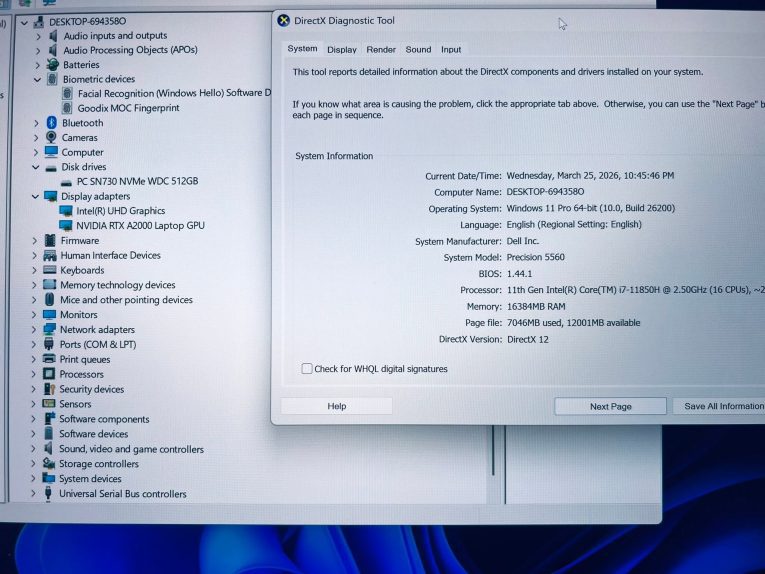The width and height of the screenshot is (765, 574).
Task: Collapse the Display adapters branch
Action: coord(35,196)
